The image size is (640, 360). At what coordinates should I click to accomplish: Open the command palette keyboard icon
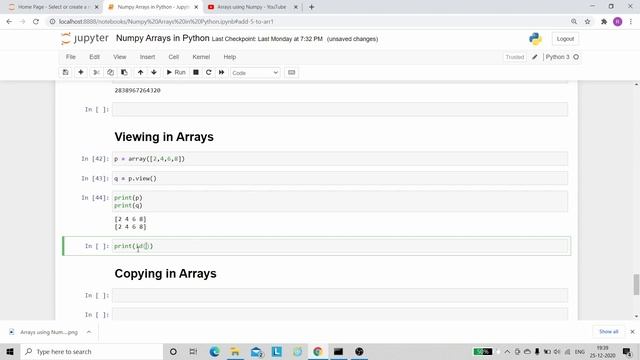(x=291, y=72)
